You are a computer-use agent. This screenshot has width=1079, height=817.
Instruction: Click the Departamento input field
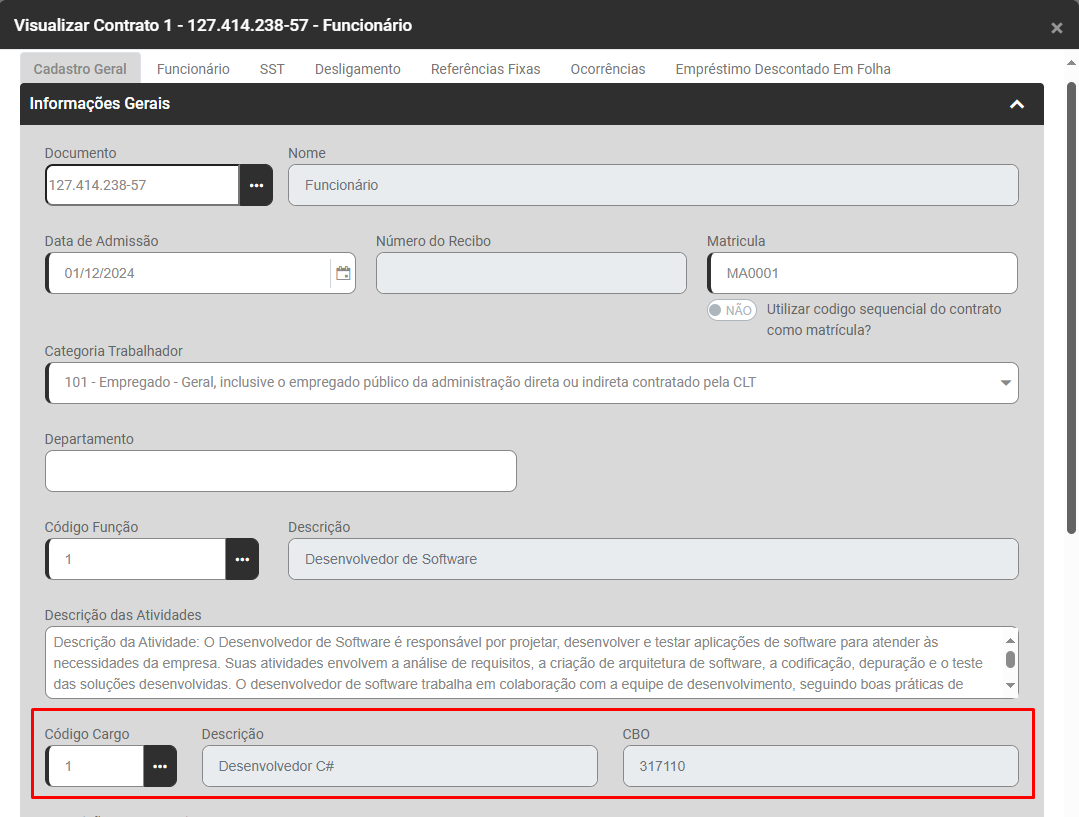coord(281,471)
